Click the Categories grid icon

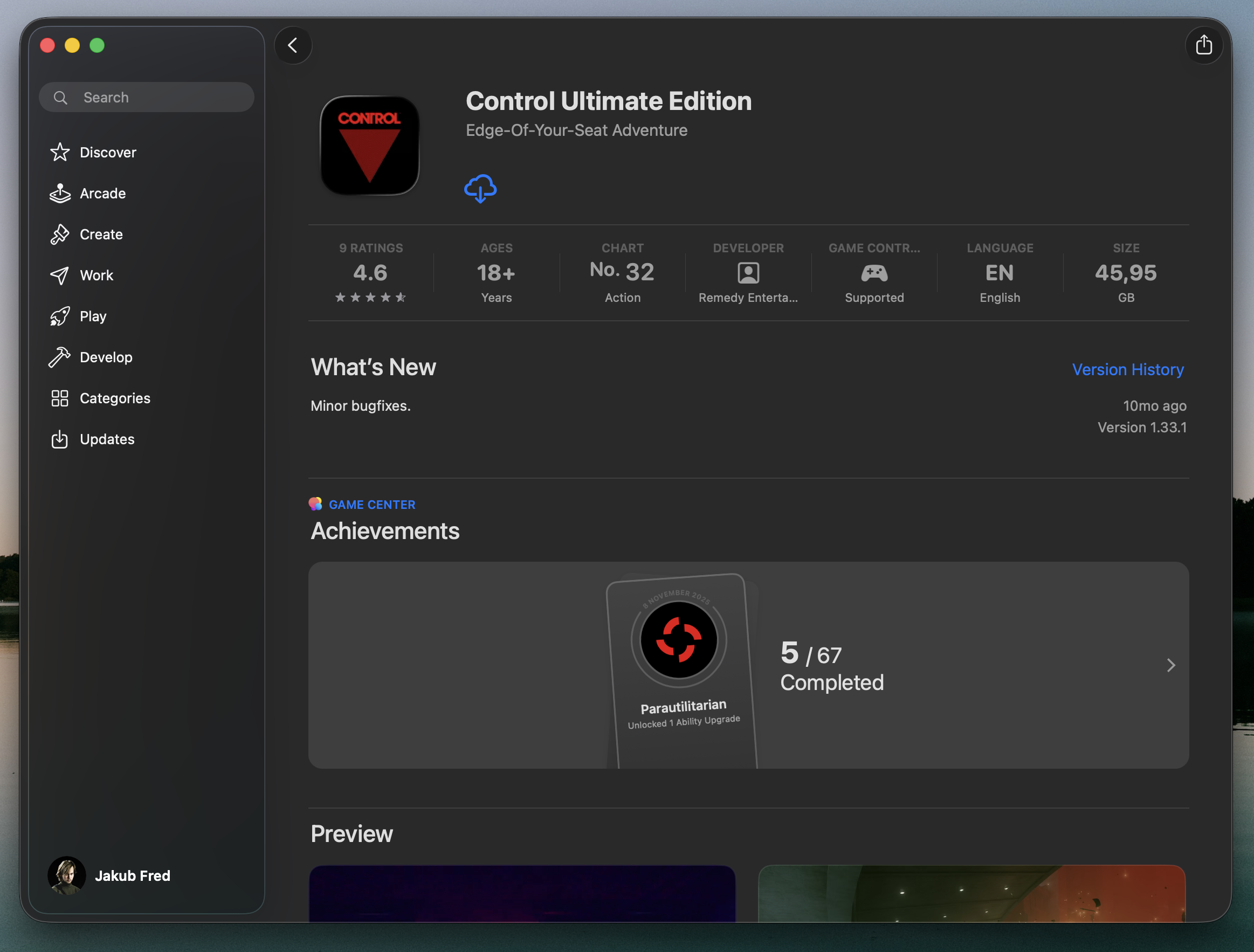click(x=59, y=398)
